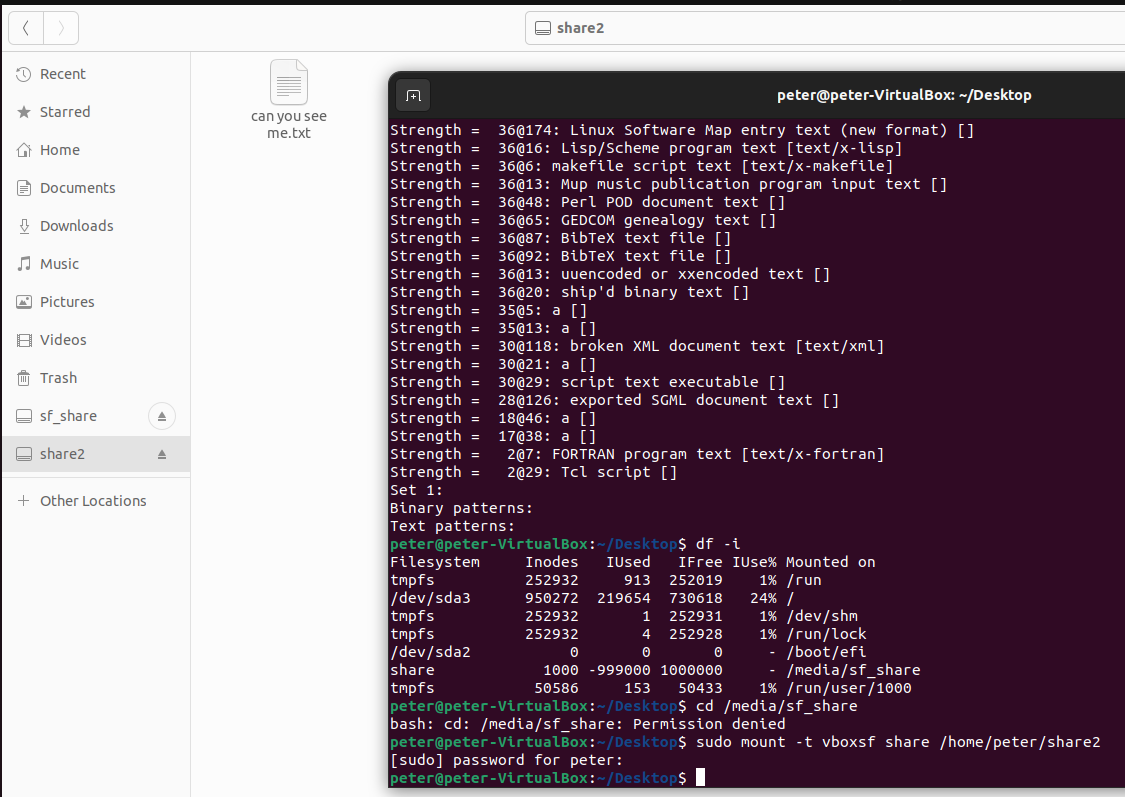This screenshot has width=1125, height=797.
Task: Click the 'df -i' command text
Action: [717, 544]
